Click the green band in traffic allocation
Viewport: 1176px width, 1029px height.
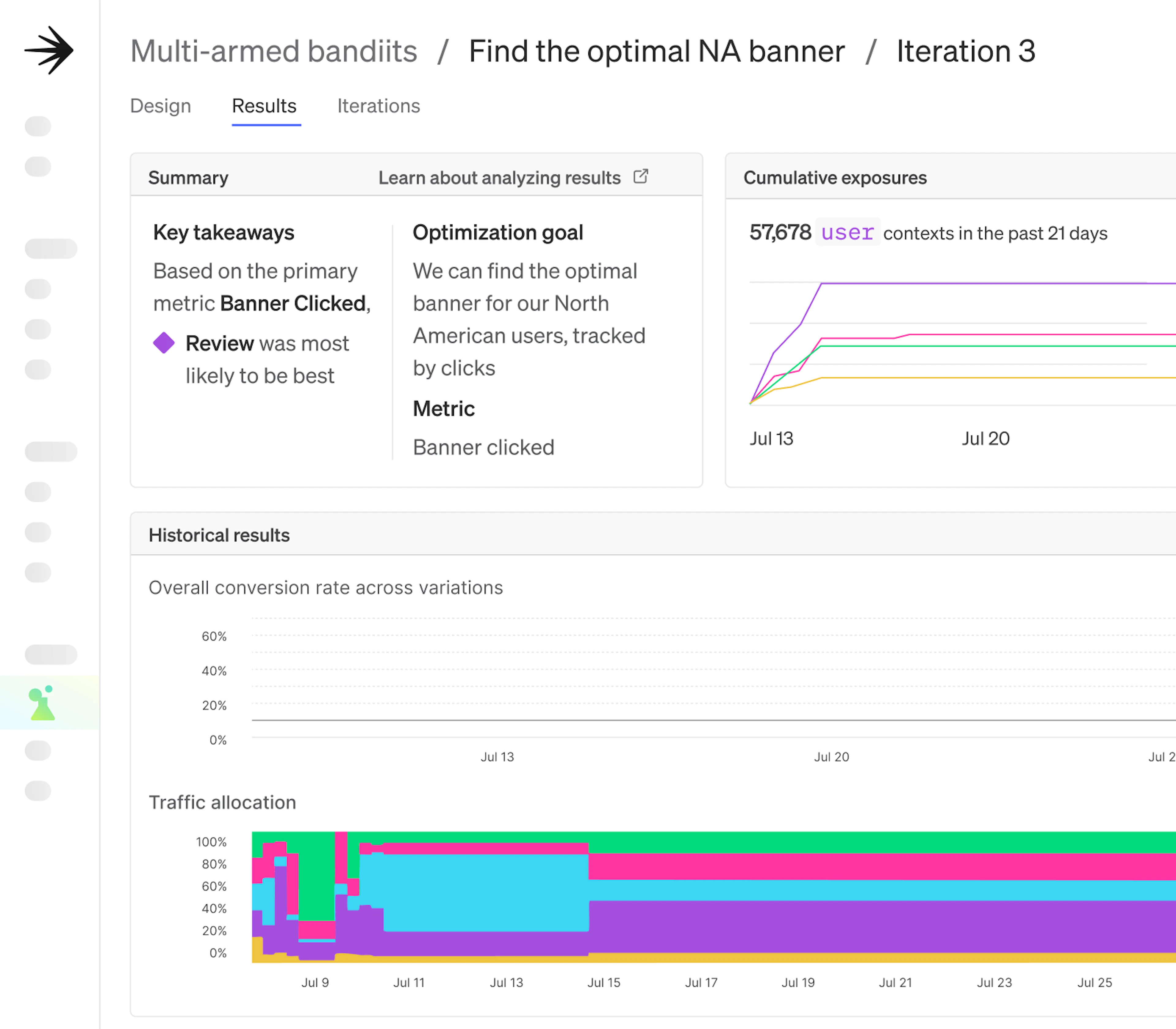pos(861,842)
